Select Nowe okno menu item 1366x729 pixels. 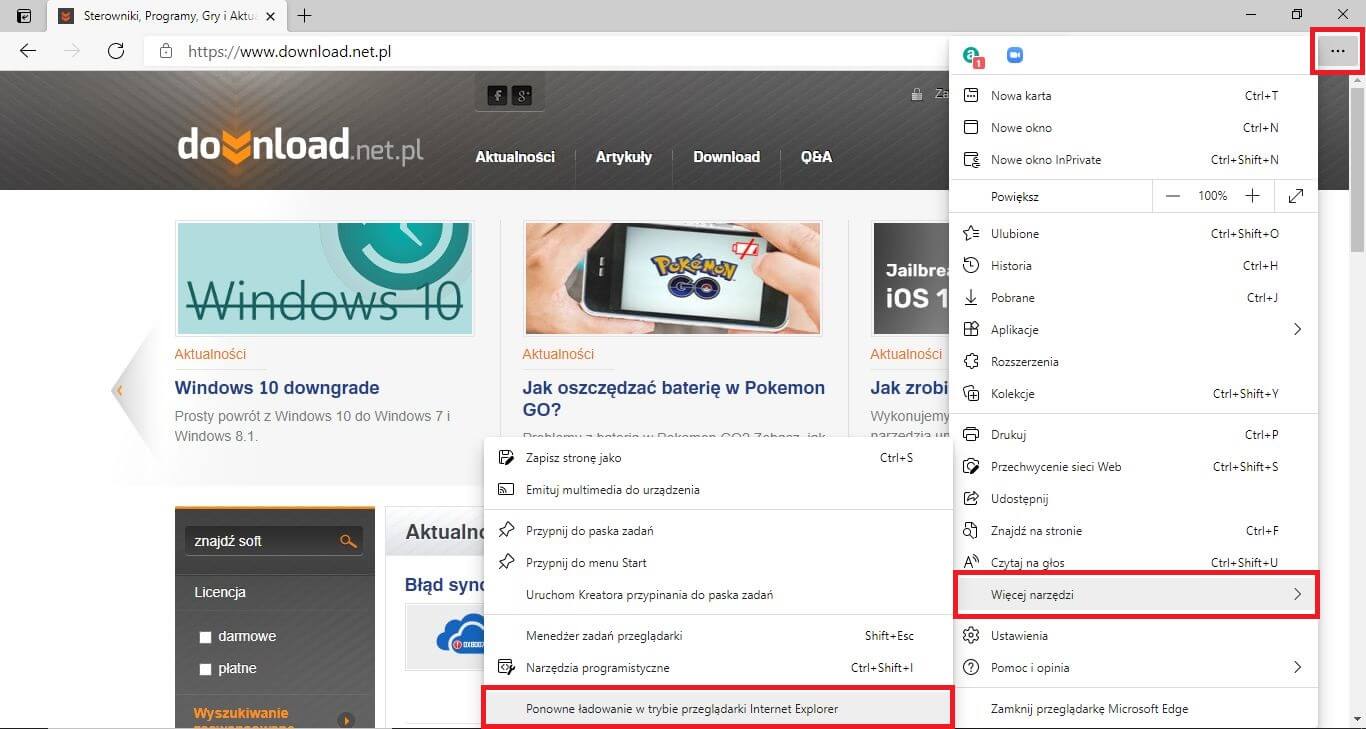1133,128
